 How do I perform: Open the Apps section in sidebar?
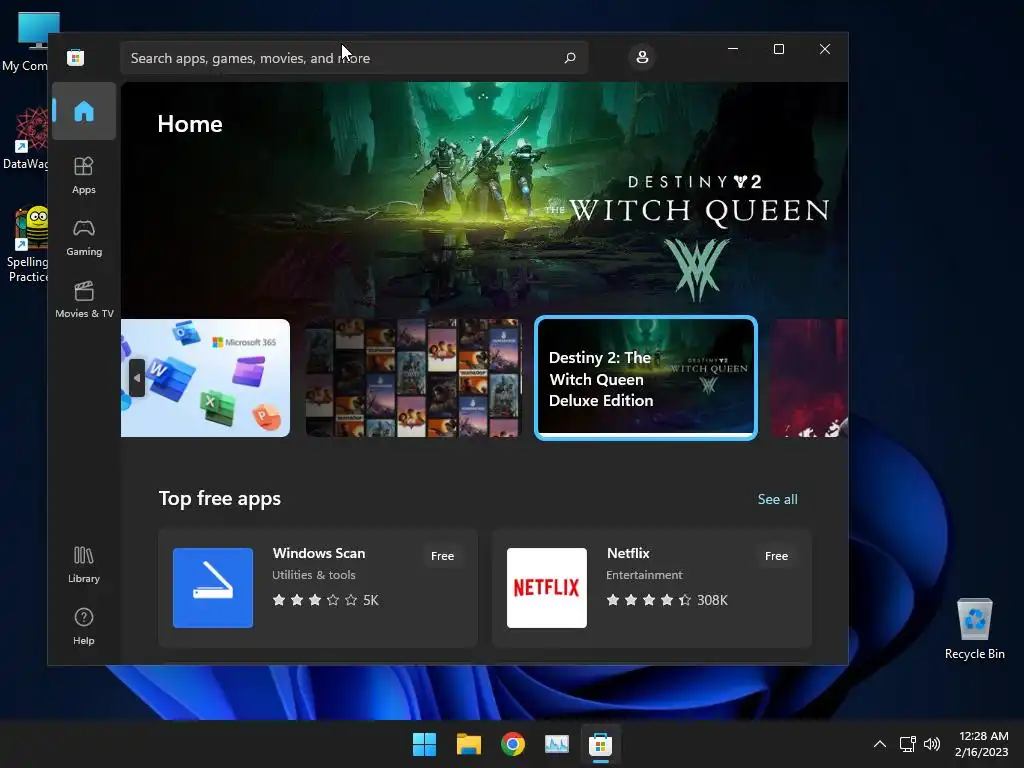pyautogui.click(x=84, y=175)
